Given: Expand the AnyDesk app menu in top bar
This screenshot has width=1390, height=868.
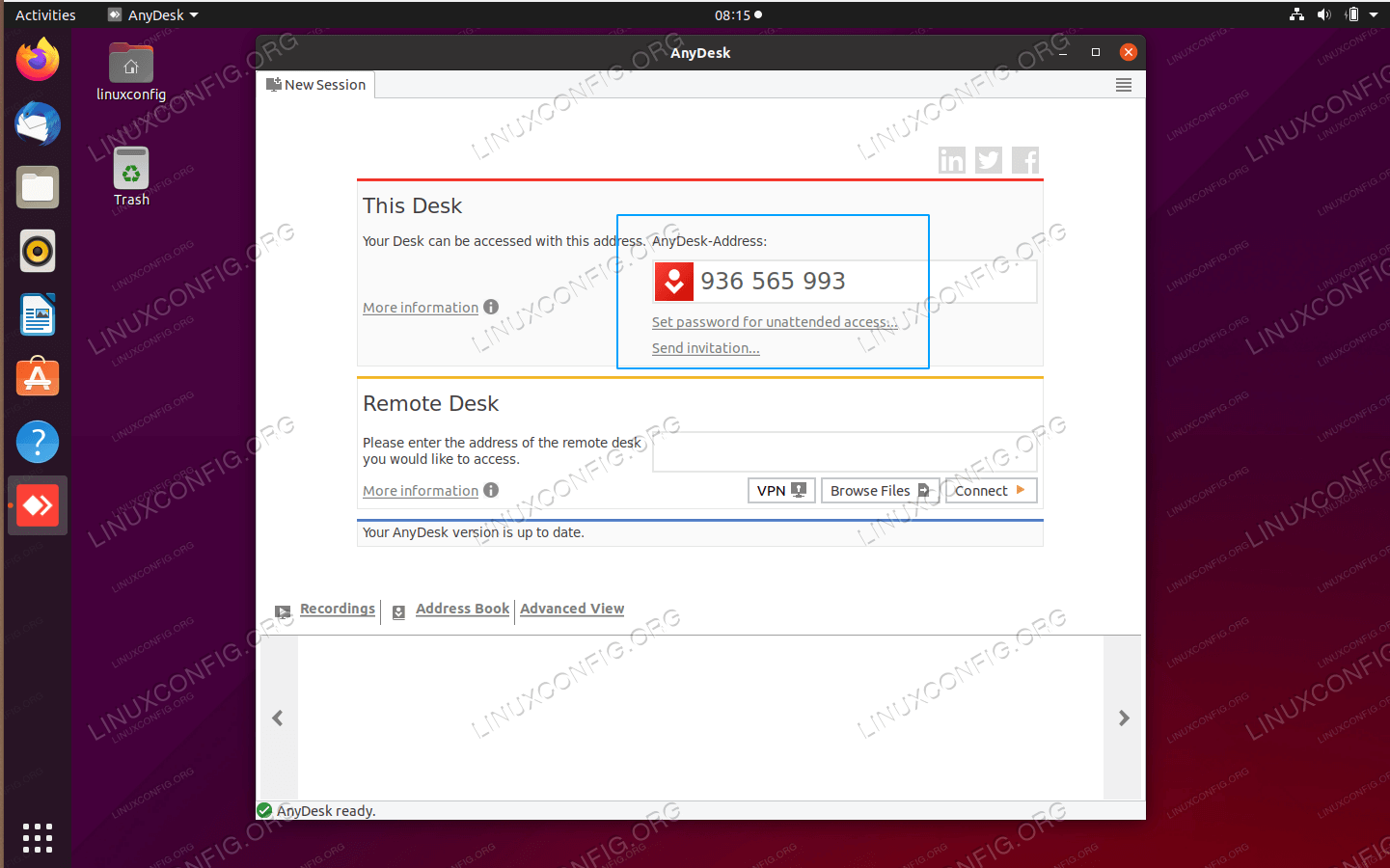Looking at the screenshot, I should click(152, 14).
